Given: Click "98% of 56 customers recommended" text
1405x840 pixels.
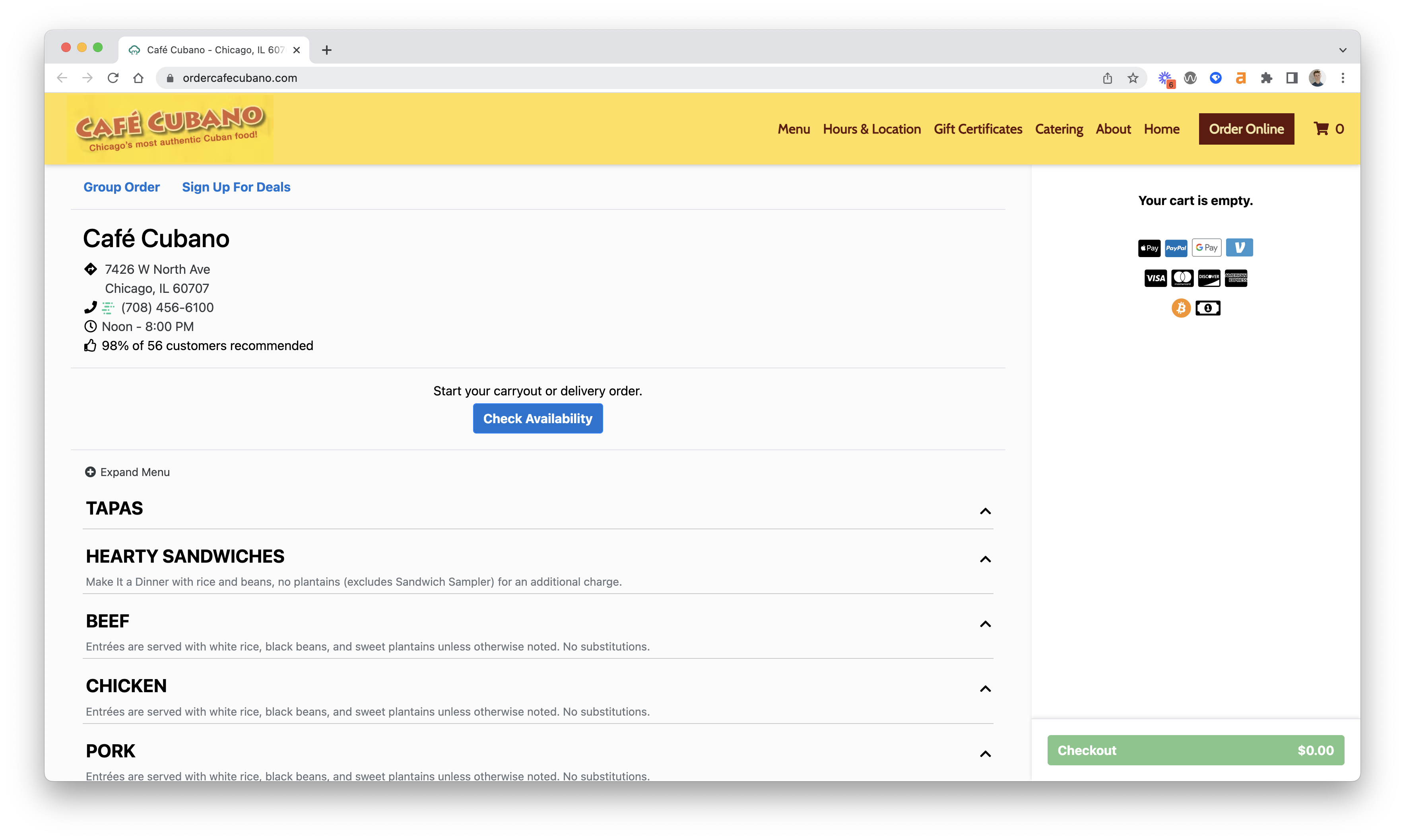Looking at the screenshot, I should pyautogui.click(x=207, y=346).
